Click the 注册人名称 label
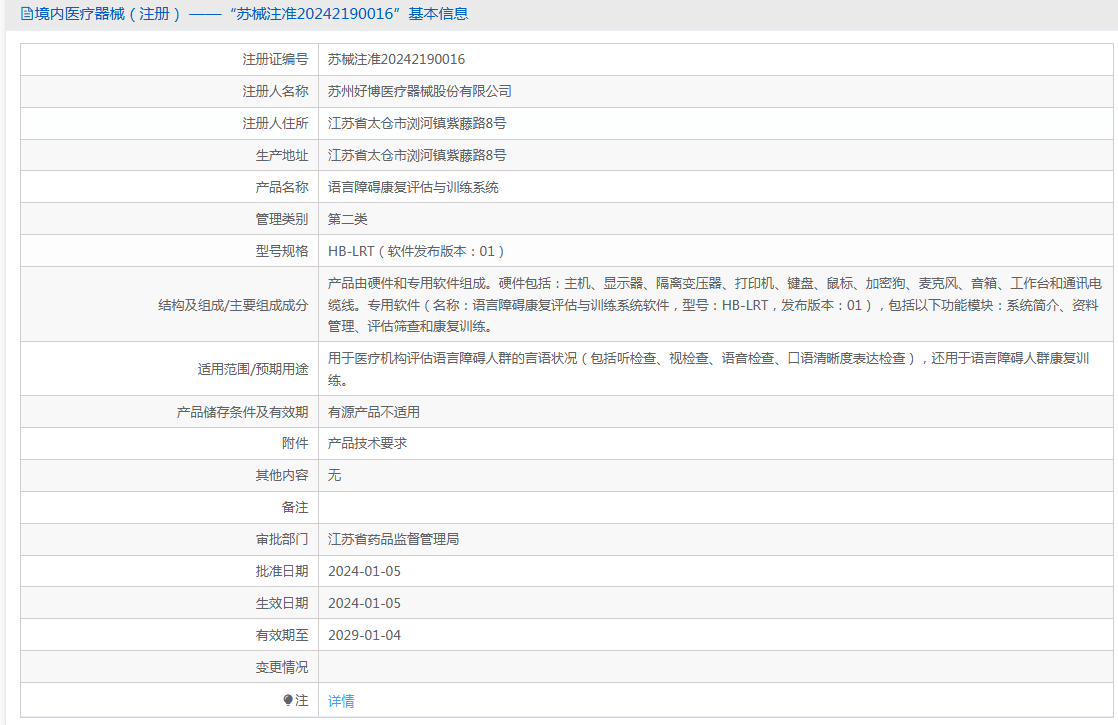 coord(275,91)
